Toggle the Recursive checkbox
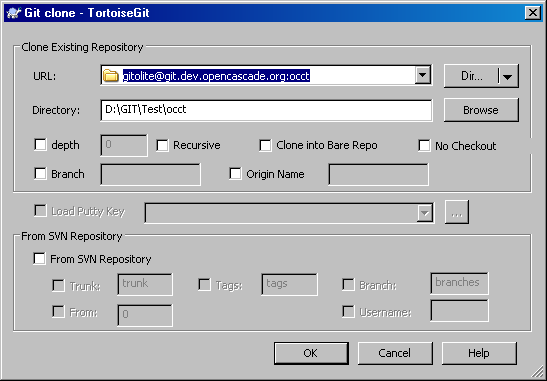547x381 pixels. click(x=162, y=145)
